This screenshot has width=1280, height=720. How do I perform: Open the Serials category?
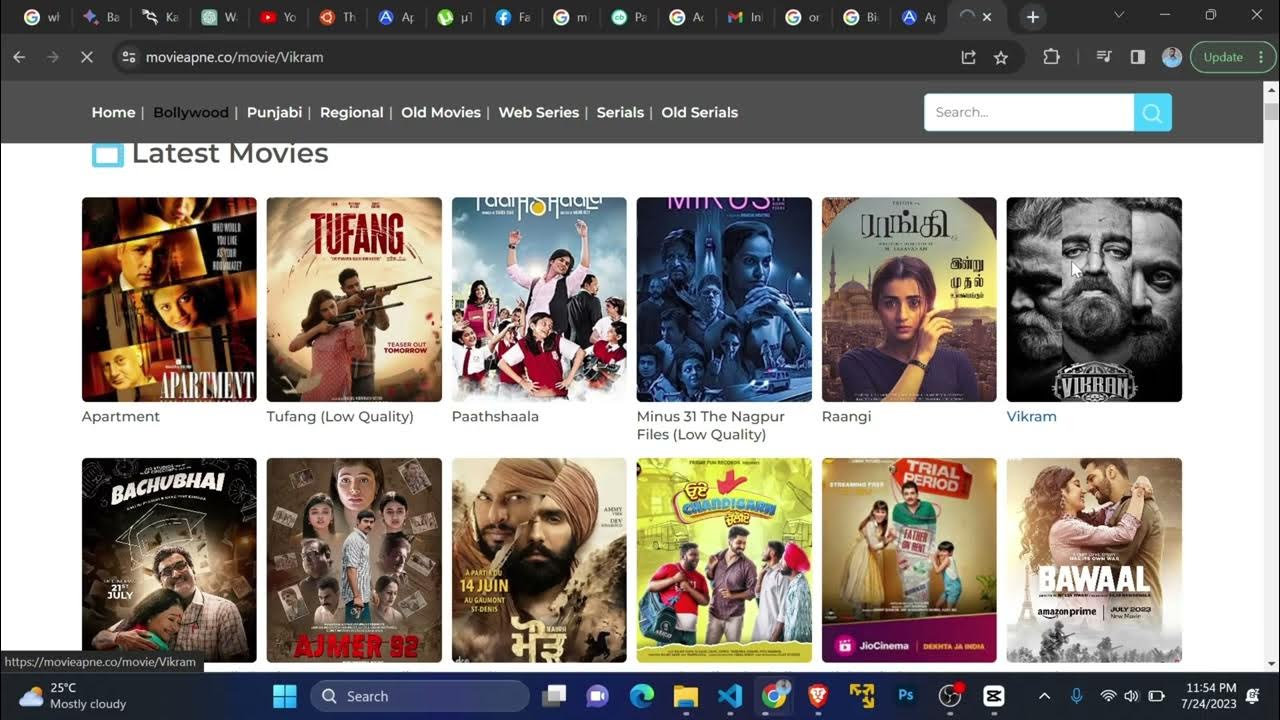(x=620, y=113)
